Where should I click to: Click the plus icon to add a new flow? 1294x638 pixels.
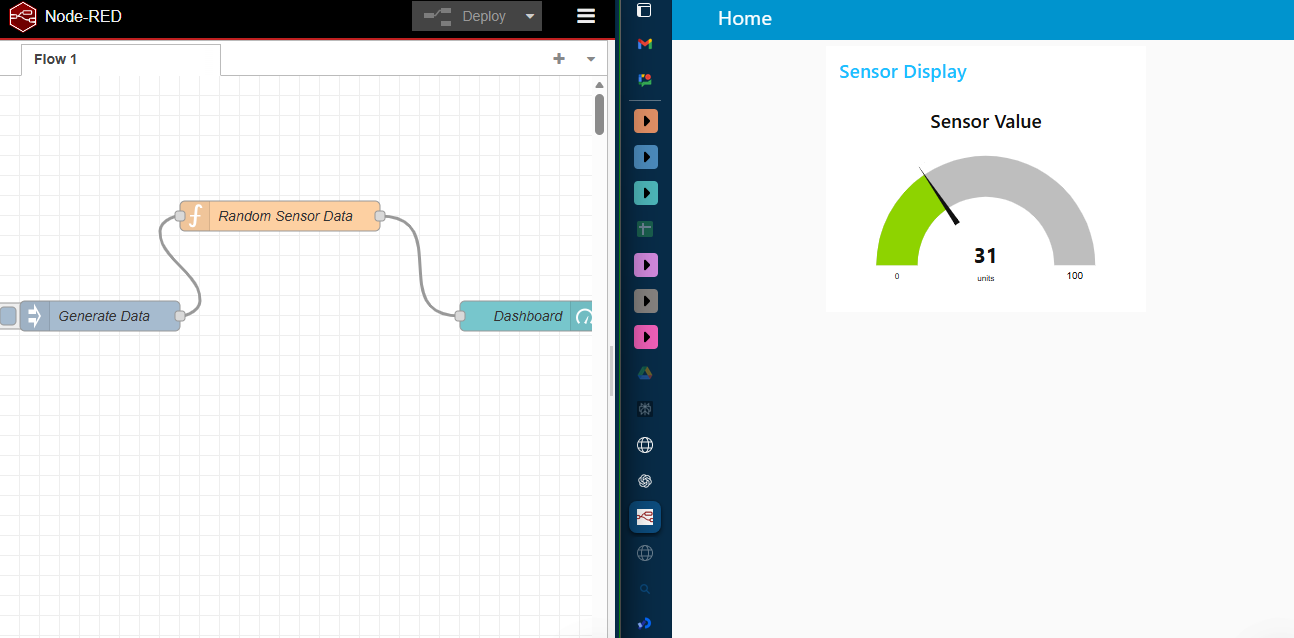(x=559, y=59)
